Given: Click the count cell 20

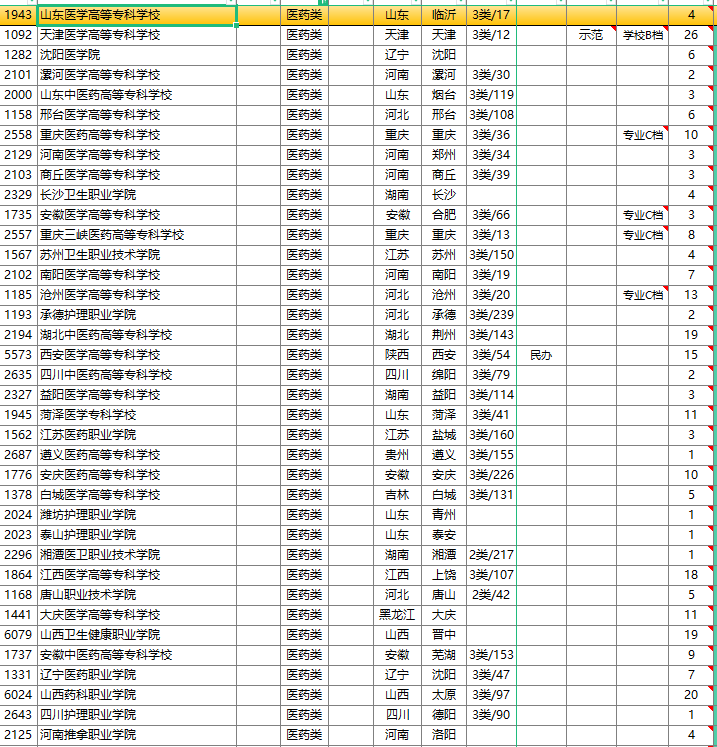Looking at the screenshot, I should pyautogui.click(x=691, y=696).
